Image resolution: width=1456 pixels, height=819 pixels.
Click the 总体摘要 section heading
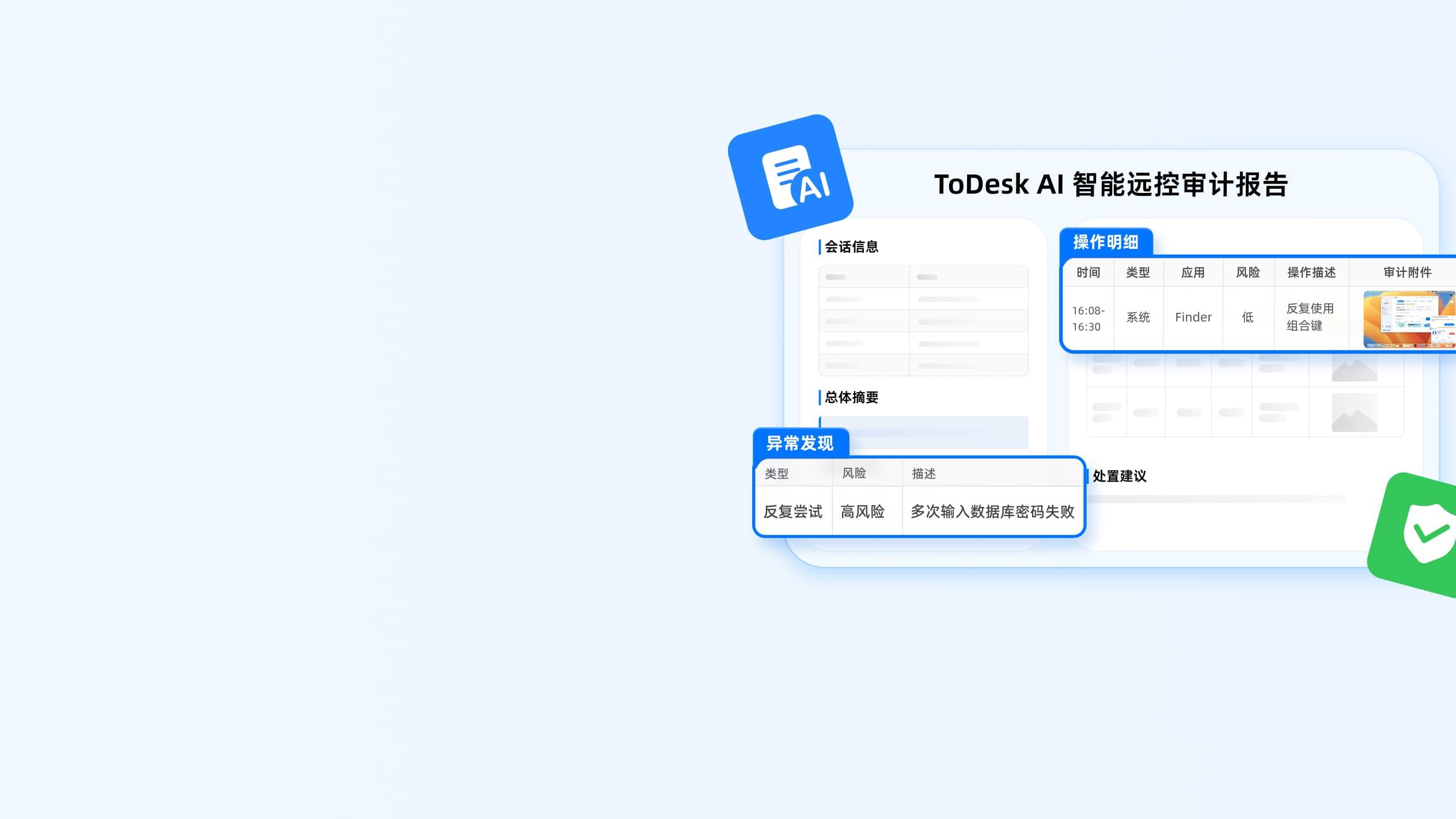pos(851,397)
